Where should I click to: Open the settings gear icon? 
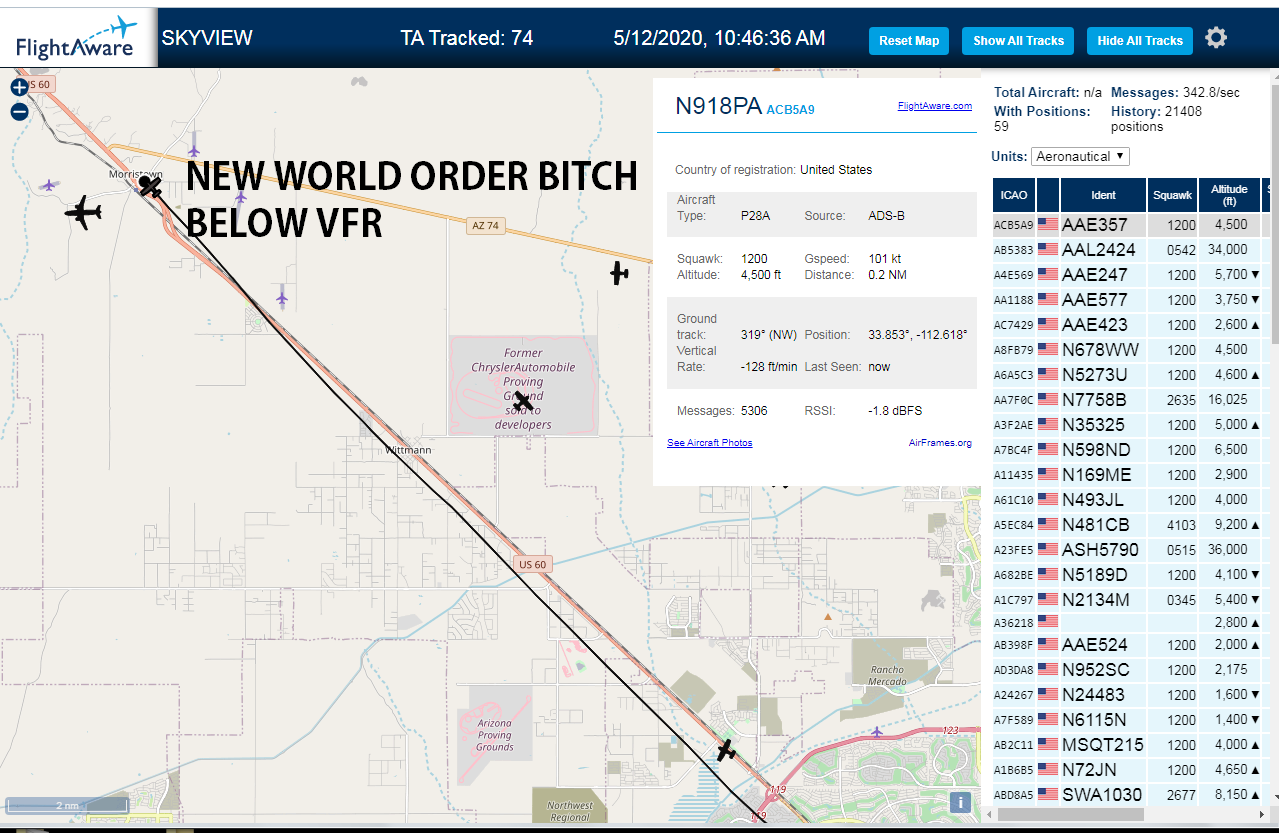tap(1216, 38)
